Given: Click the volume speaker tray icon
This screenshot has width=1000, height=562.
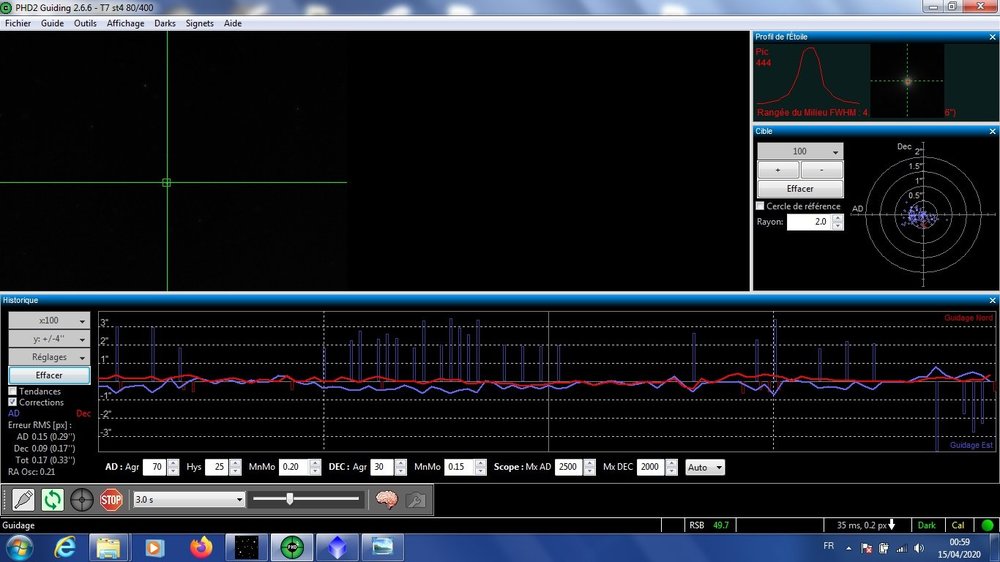Looking at the screenshot, I should pos(919,548).
